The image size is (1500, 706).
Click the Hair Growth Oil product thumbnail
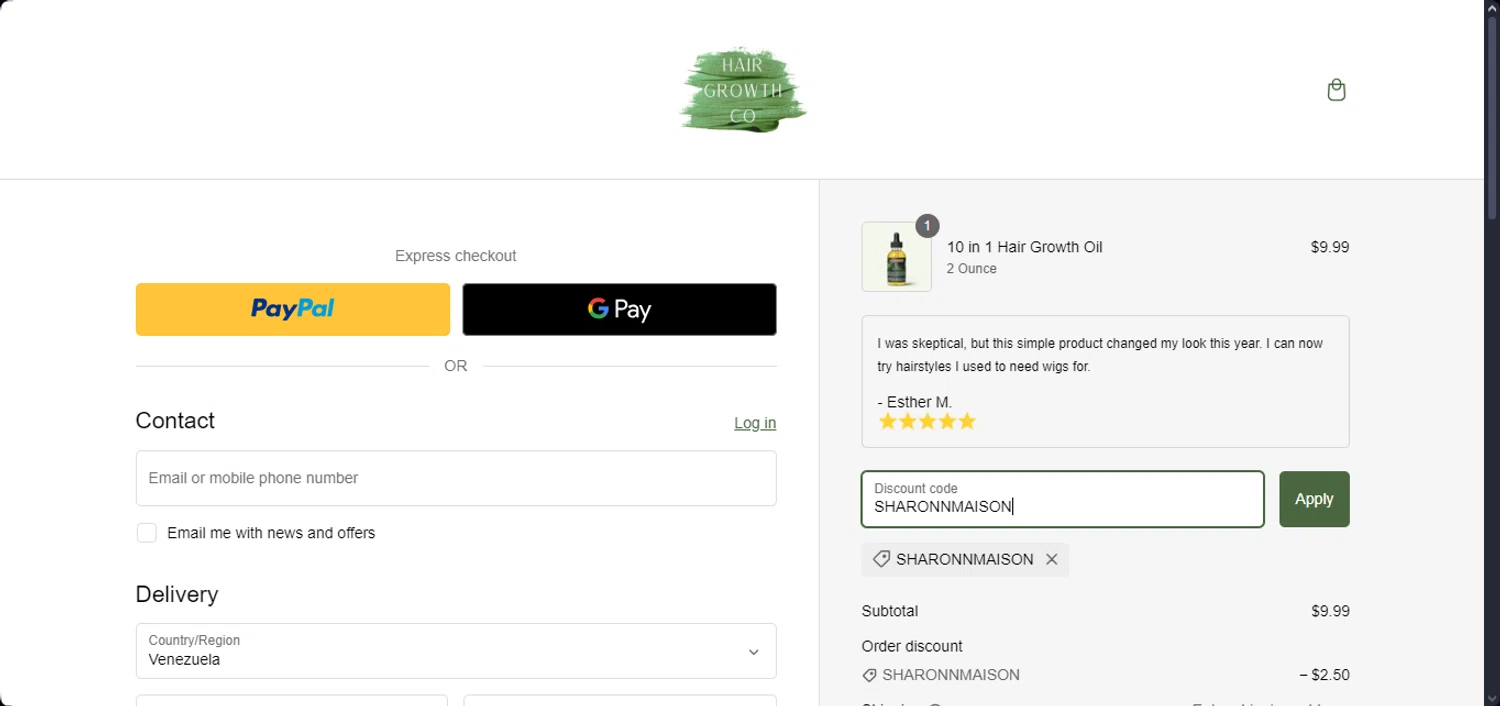[x=896, y=257]
